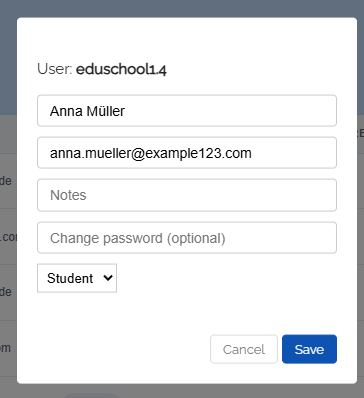The image size is (364, 398).
Task: Cancel editing the user
Action: [x=244, y=349]
